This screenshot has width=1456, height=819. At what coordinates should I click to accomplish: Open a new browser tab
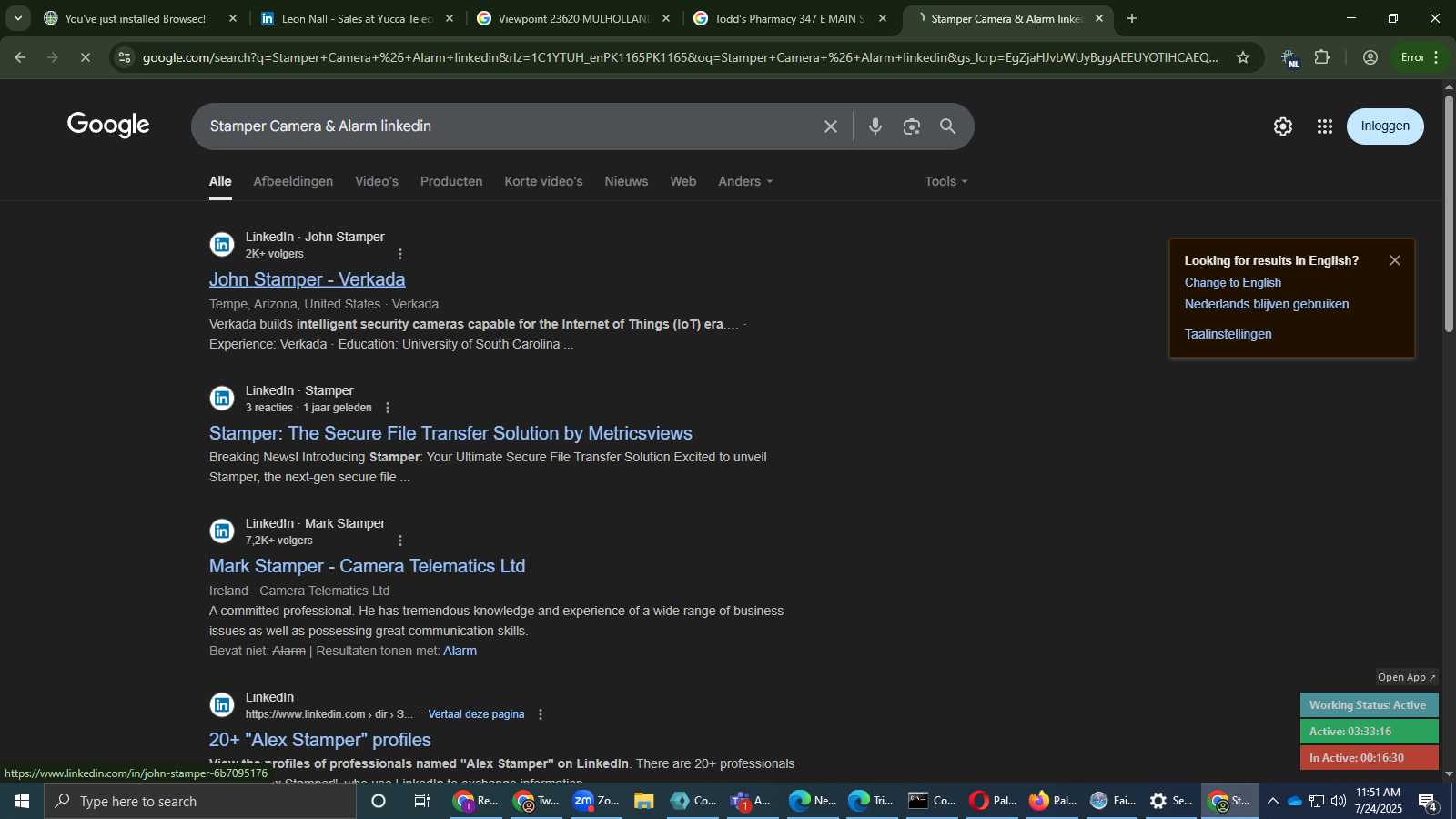[1131, 18]
